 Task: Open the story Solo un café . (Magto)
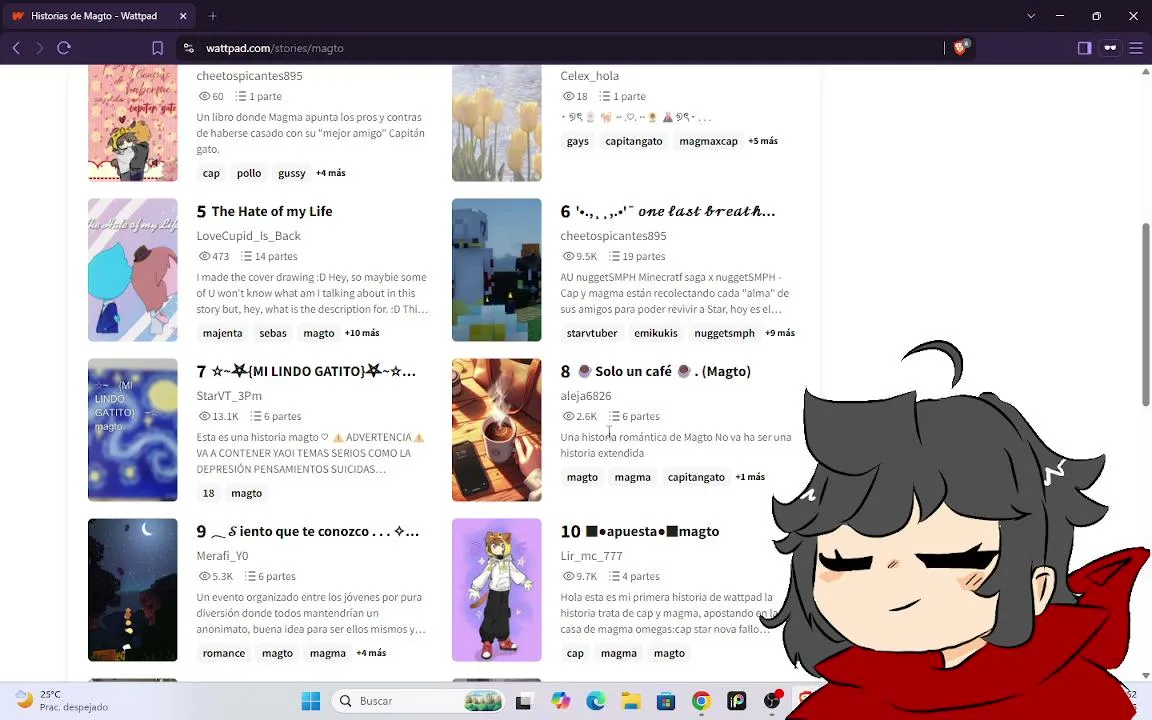click(664, 372)
